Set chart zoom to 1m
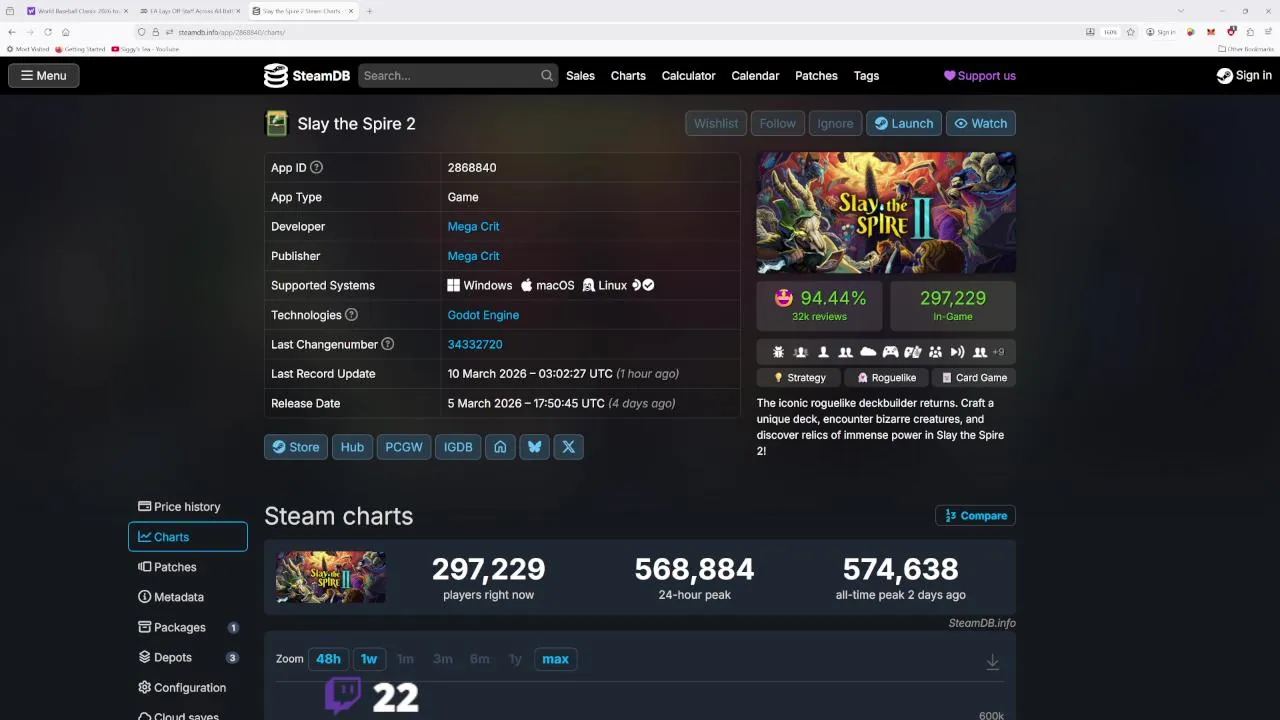Image resolution: width=1280 pixels, height=720 pixels. click(405, 659)
